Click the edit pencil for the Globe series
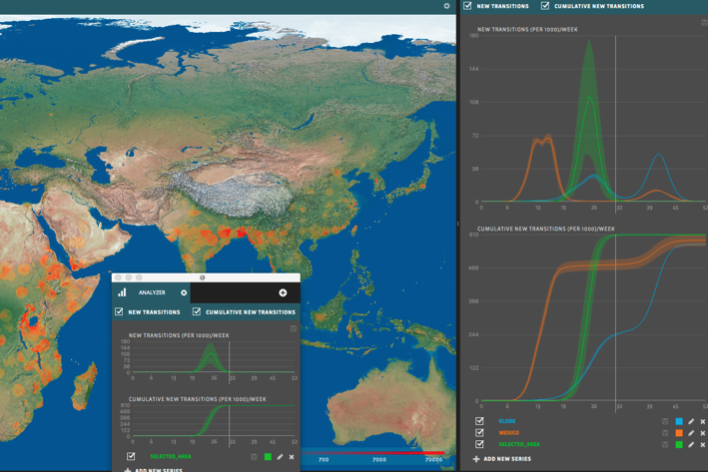The width and height of the screenshot is (708, 472). (690, 422)
